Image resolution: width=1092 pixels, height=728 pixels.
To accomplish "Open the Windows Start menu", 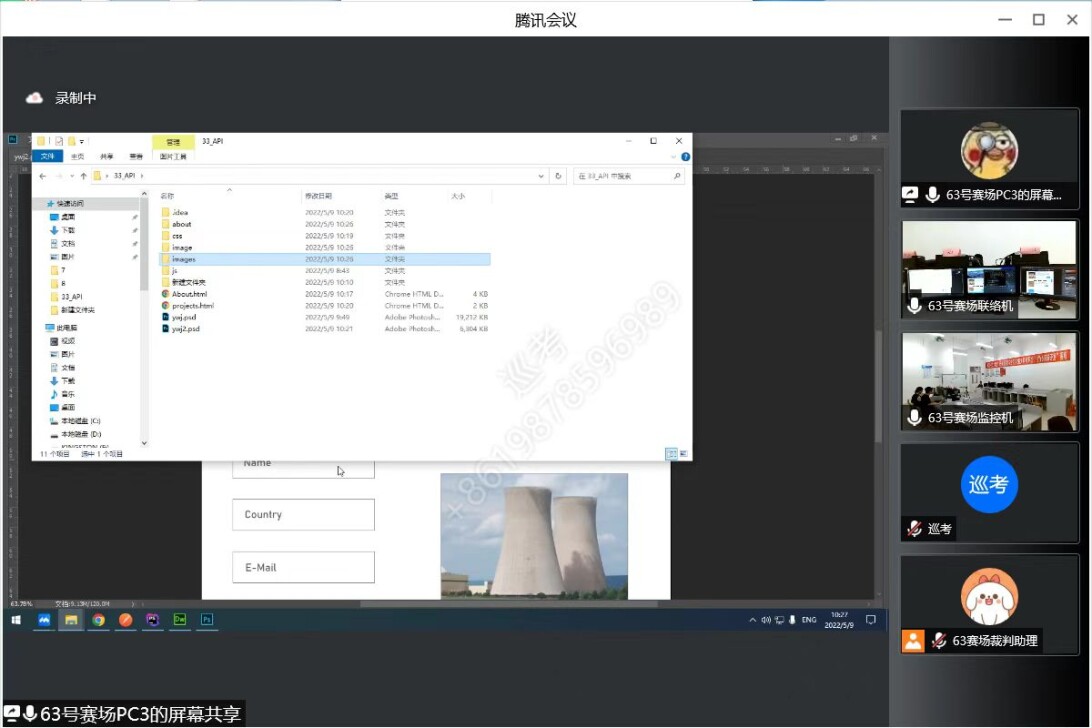I will [16, 620].
